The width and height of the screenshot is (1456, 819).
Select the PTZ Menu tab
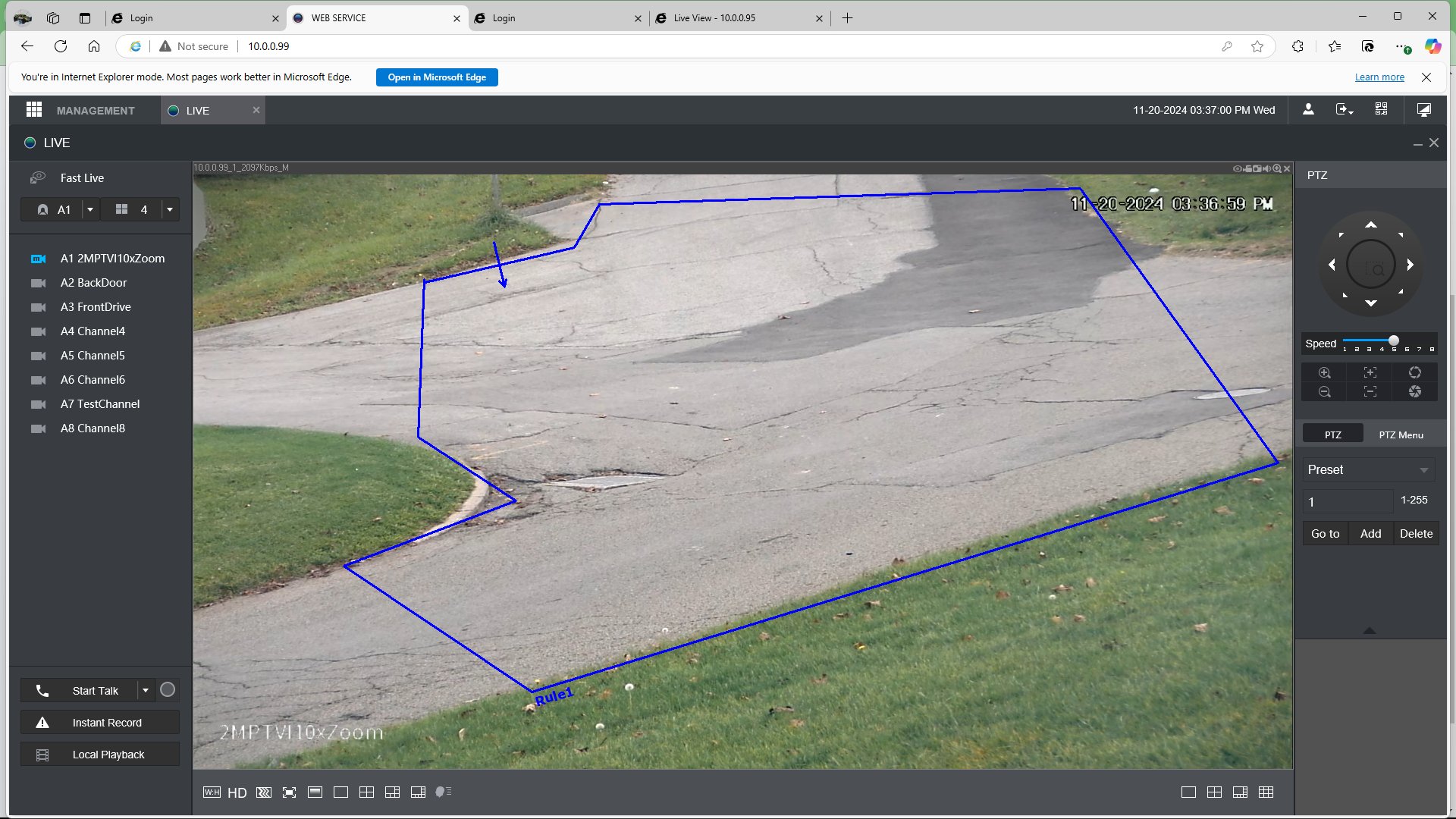click(1401, 435)
